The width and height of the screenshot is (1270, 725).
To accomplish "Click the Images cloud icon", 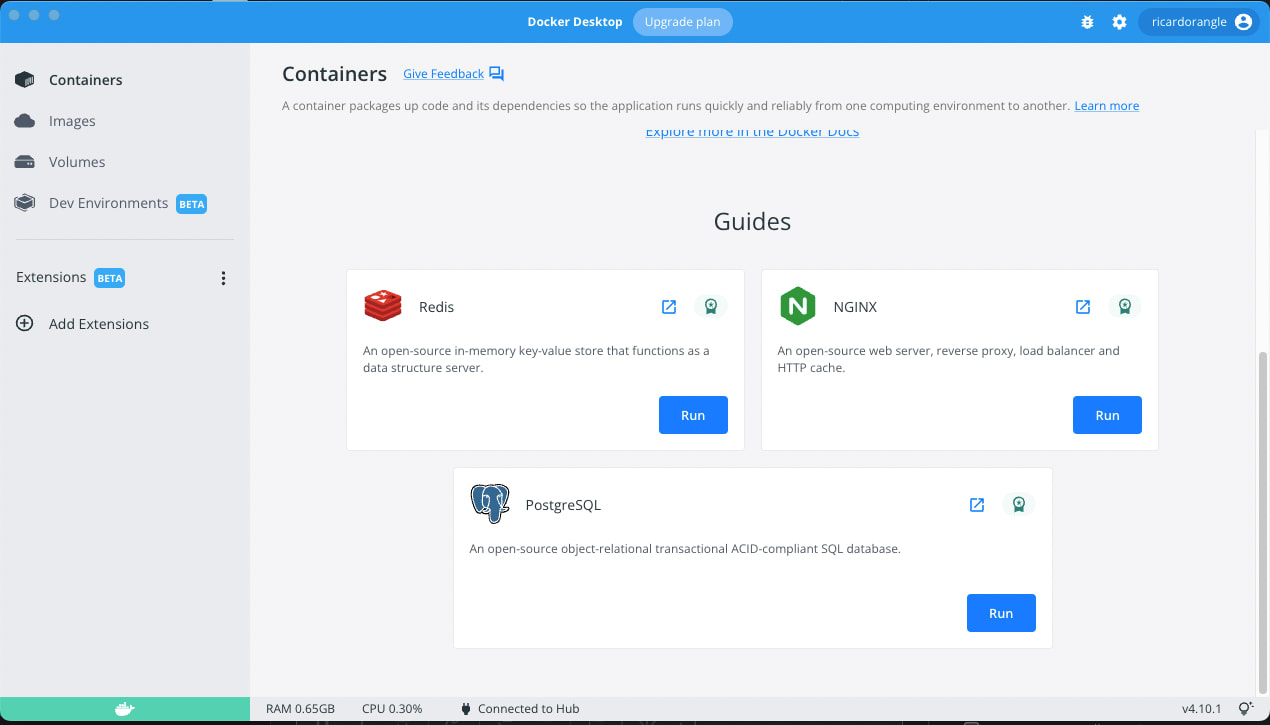I will click(25, 121).
